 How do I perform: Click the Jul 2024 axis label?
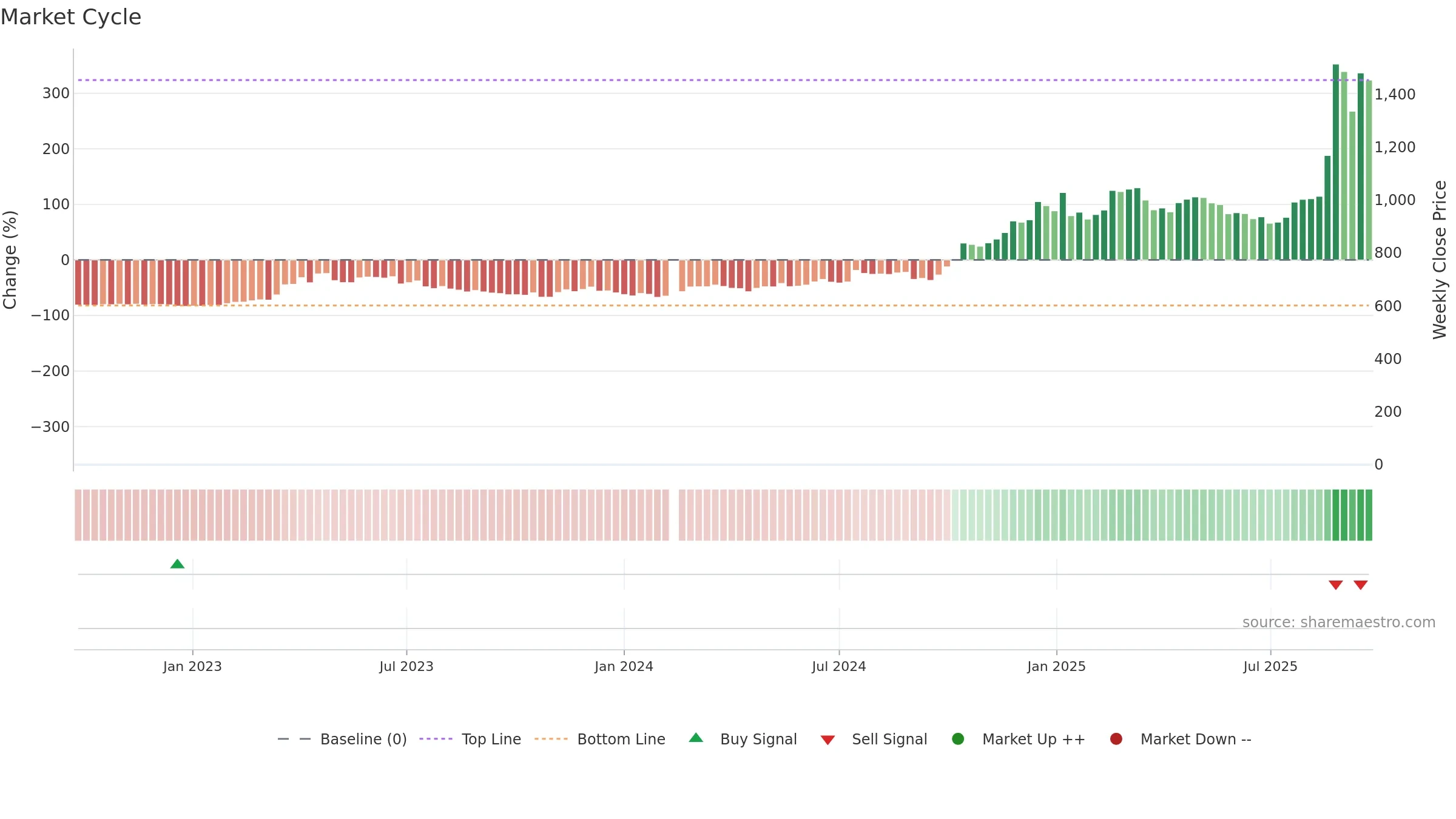(x=839, y=666)
